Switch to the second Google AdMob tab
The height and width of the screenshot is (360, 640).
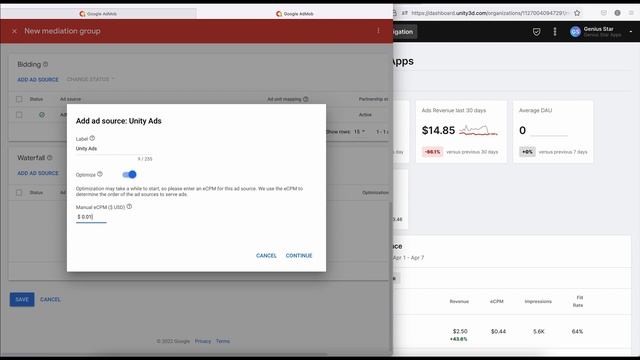295,13
